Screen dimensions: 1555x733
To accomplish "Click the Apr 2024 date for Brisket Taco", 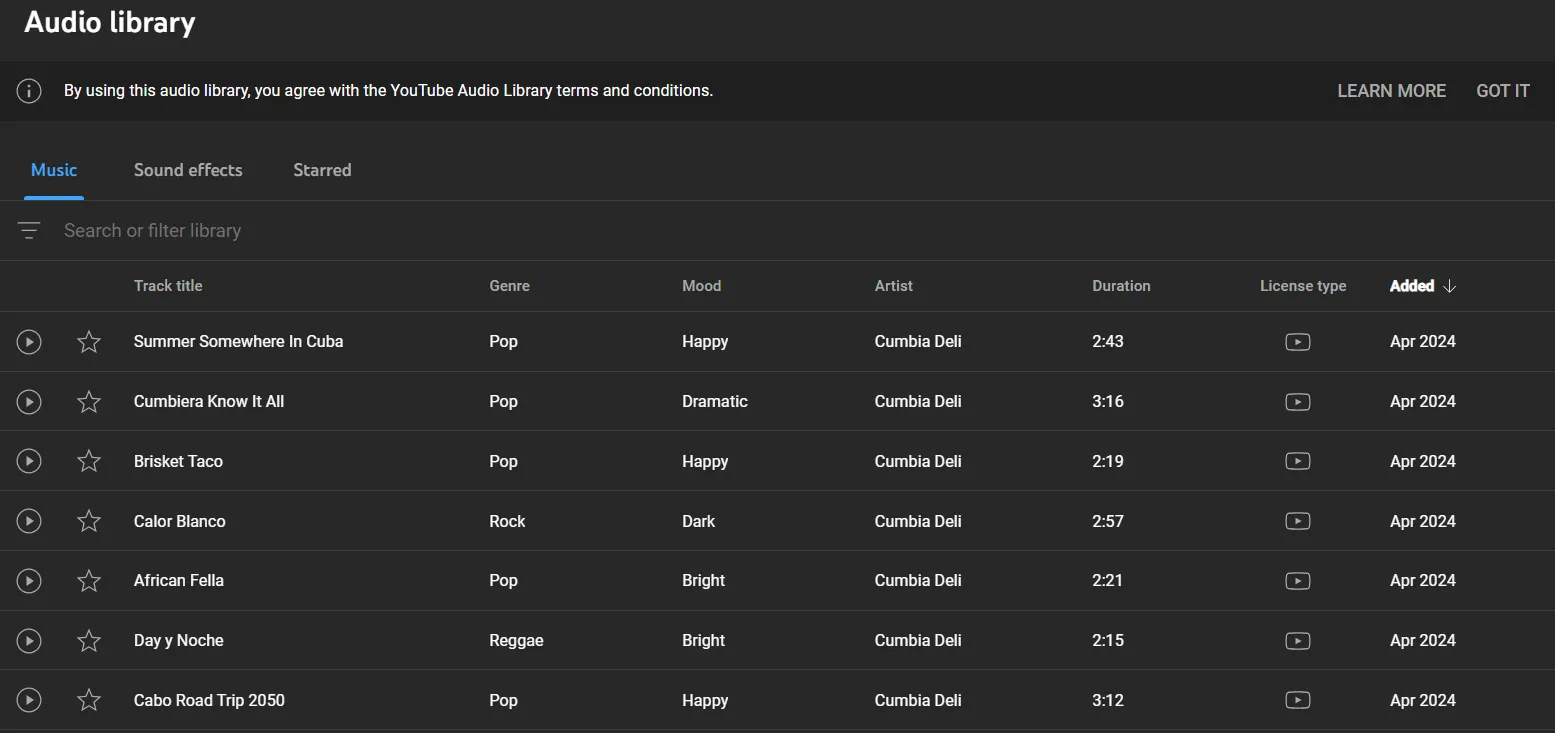I will point(1422,461).
